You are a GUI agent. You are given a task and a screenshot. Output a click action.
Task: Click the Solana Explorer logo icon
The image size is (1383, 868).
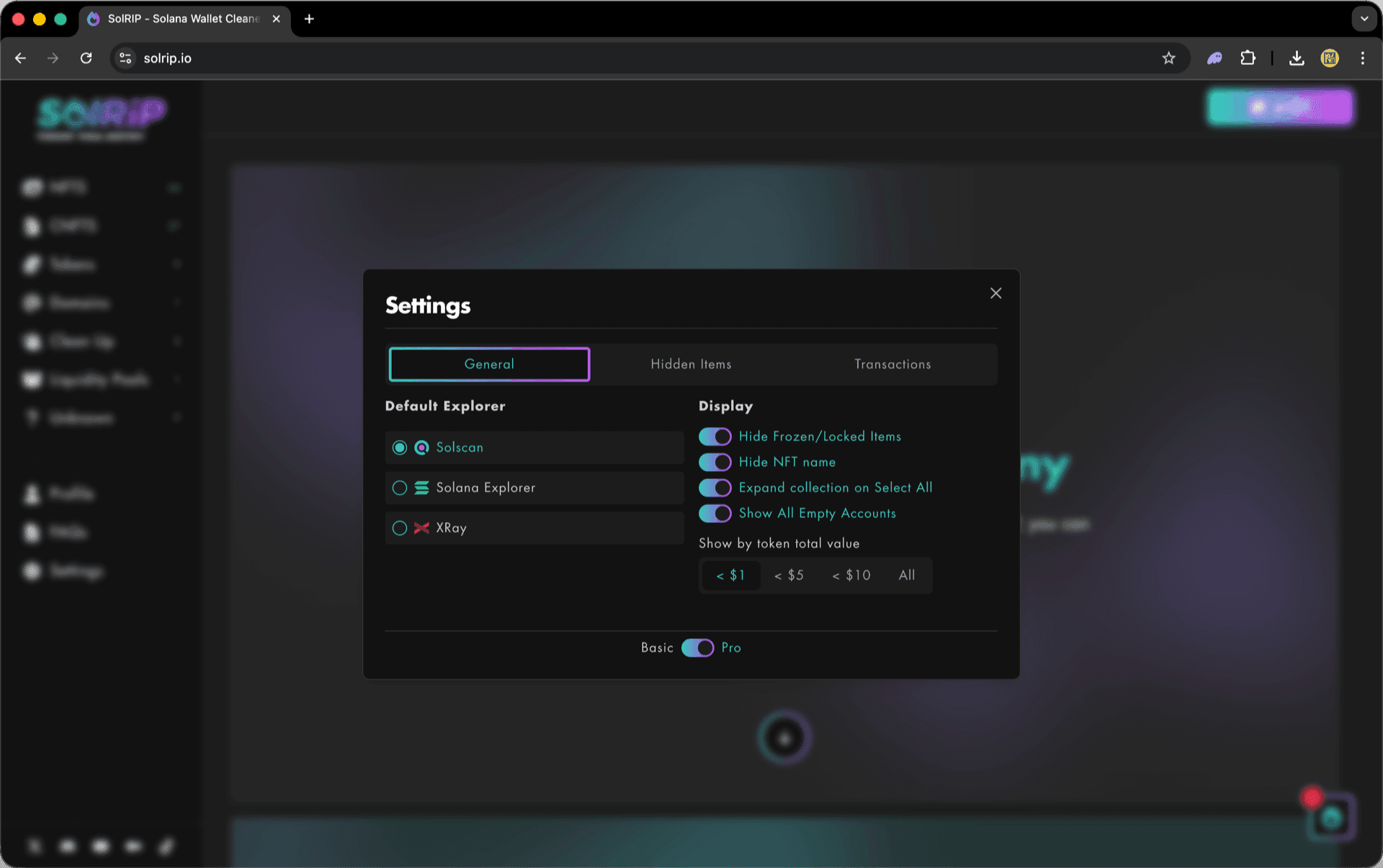tap(422, 488)
